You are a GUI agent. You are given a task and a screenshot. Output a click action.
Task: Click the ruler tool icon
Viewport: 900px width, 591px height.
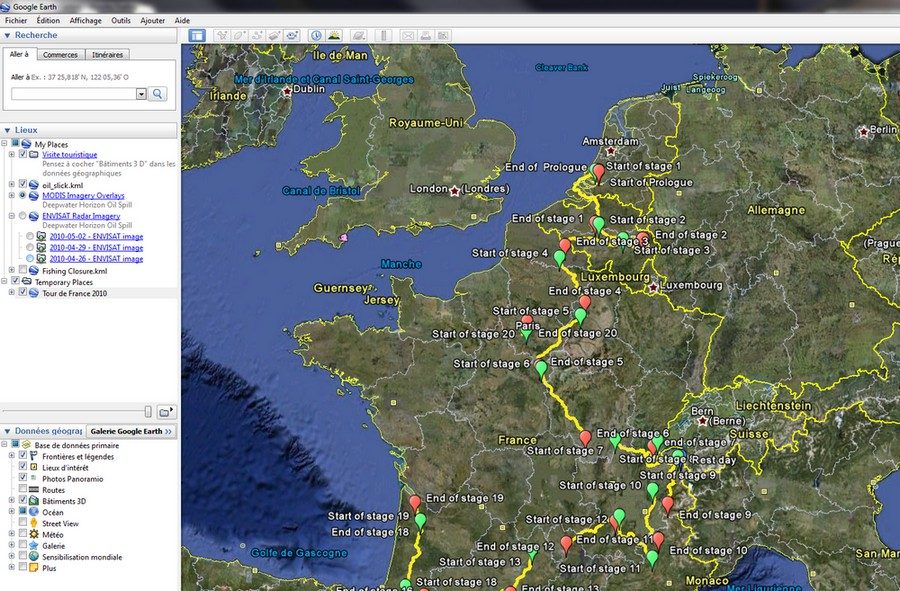coord(383,35)
